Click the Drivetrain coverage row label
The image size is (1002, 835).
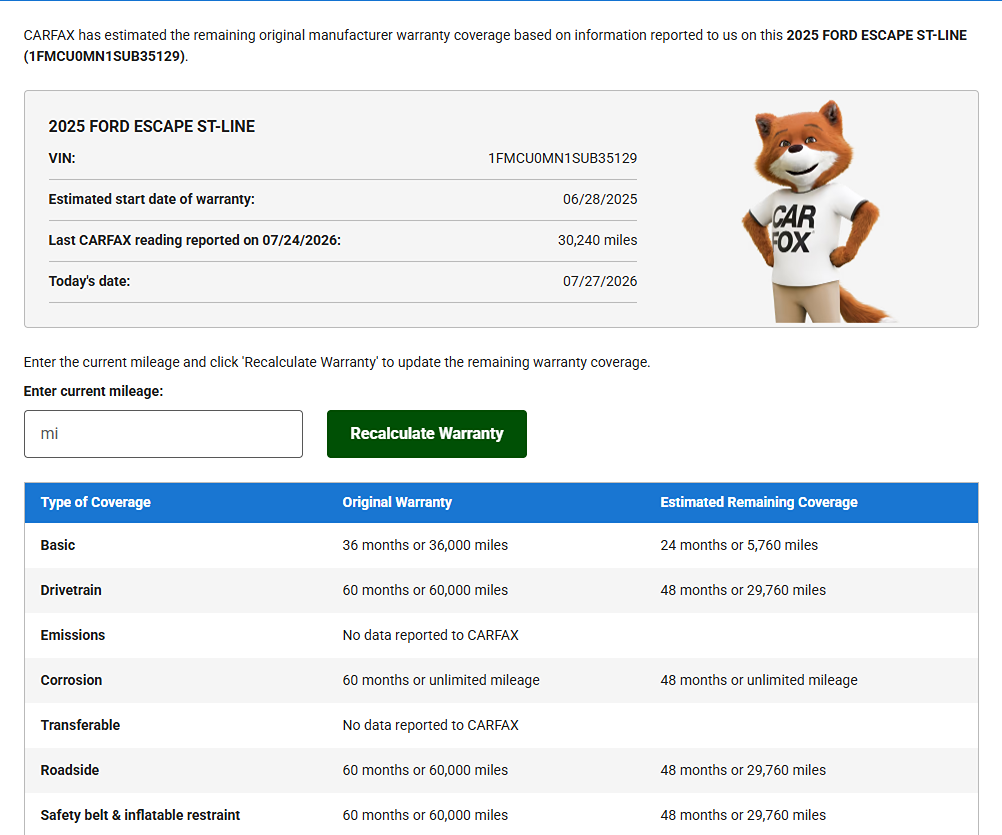tap(71, 590)
